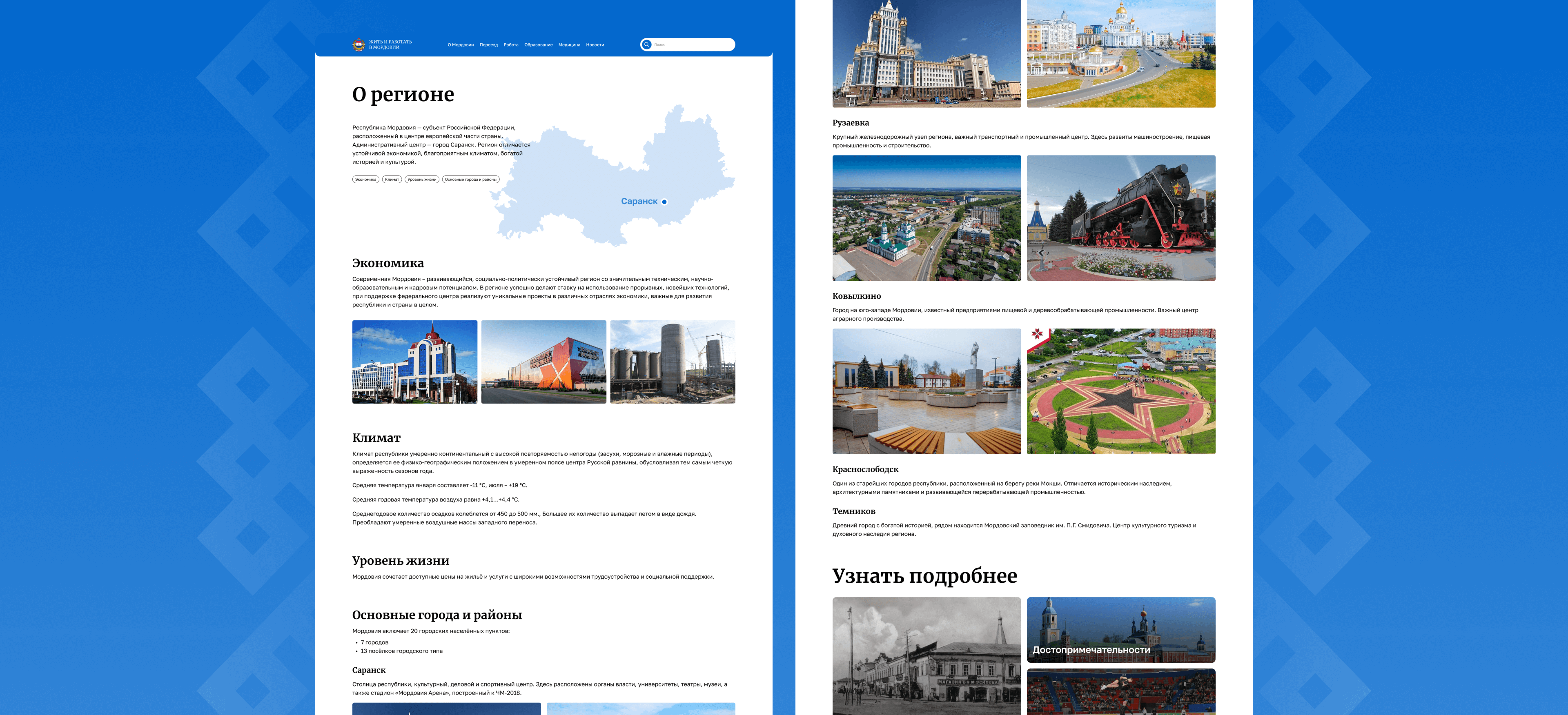Go to Переезд navigation item
Screen dimensions: 1568x715
click(x=488, y=45)
